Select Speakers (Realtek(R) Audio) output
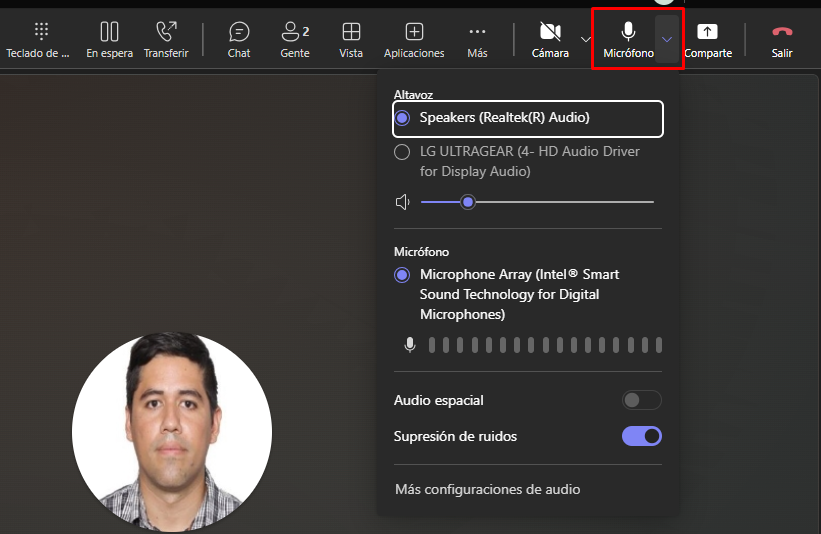Screen dimensions: 821x534 click(402, 118)
